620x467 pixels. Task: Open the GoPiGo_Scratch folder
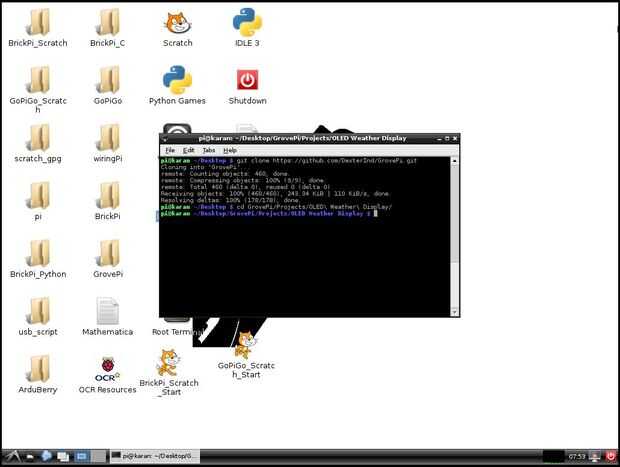pos(38,81)
